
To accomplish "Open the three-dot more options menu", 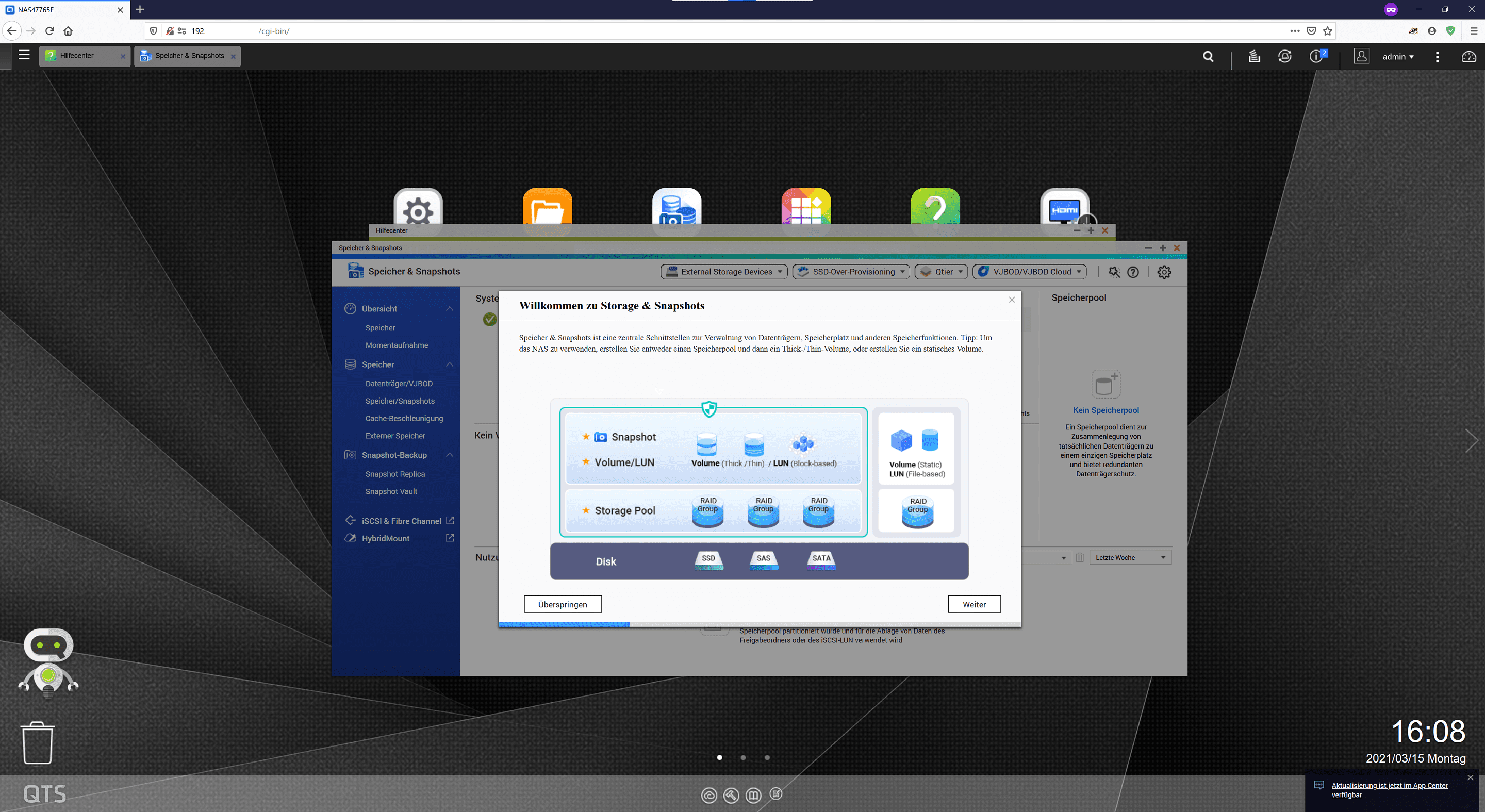I will 1437,57.
